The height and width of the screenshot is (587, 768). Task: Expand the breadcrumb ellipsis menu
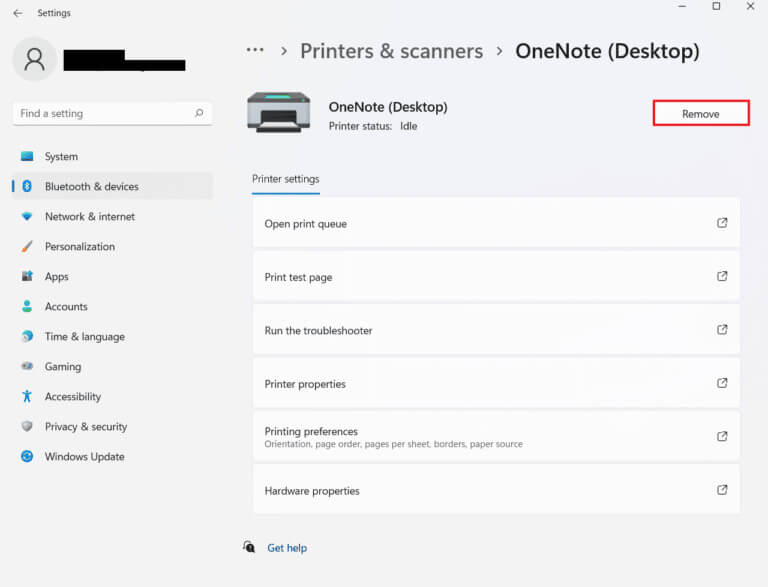[x=255, y=50]
